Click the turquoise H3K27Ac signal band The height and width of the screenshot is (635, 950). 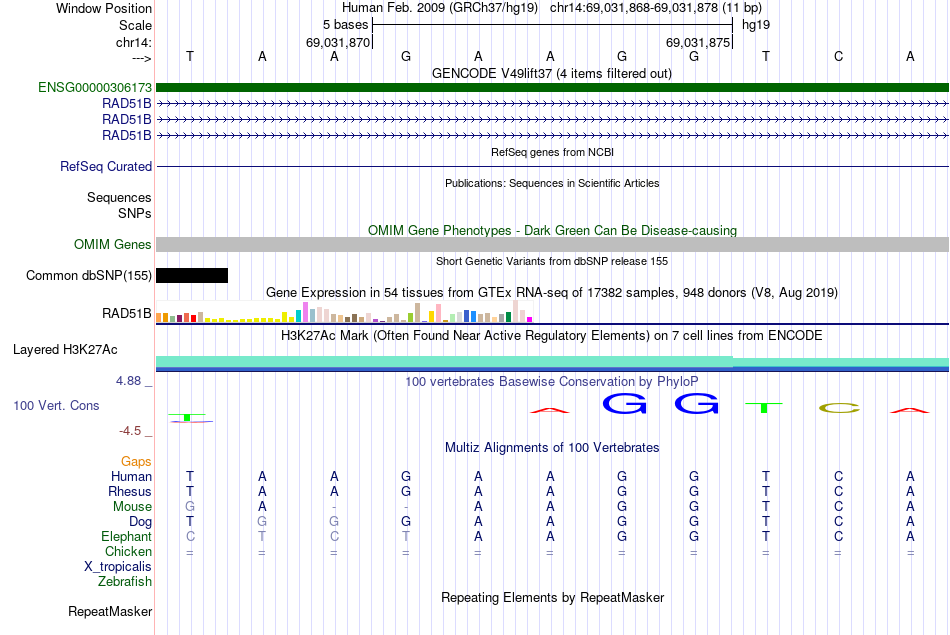point(552,362)
